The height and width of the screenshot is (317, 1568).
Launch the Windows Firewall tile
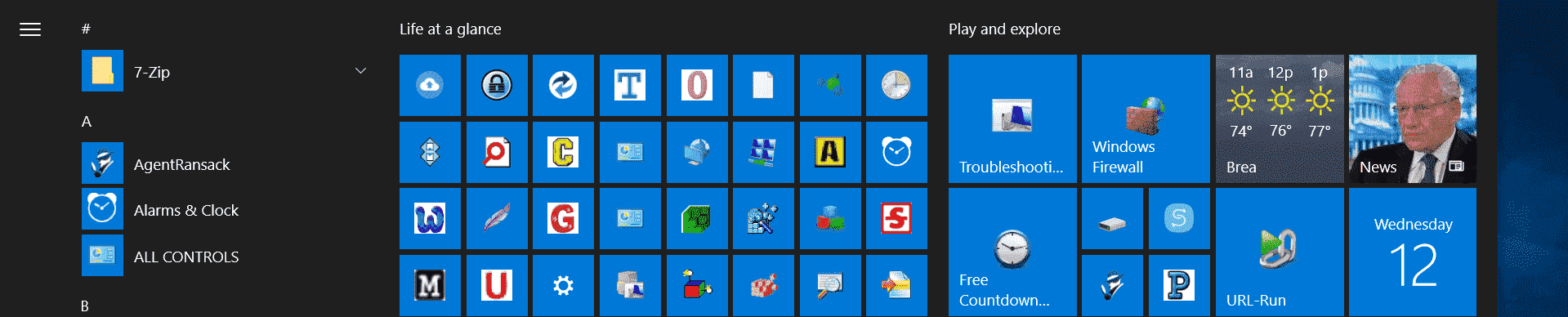tap(1146, 118)
